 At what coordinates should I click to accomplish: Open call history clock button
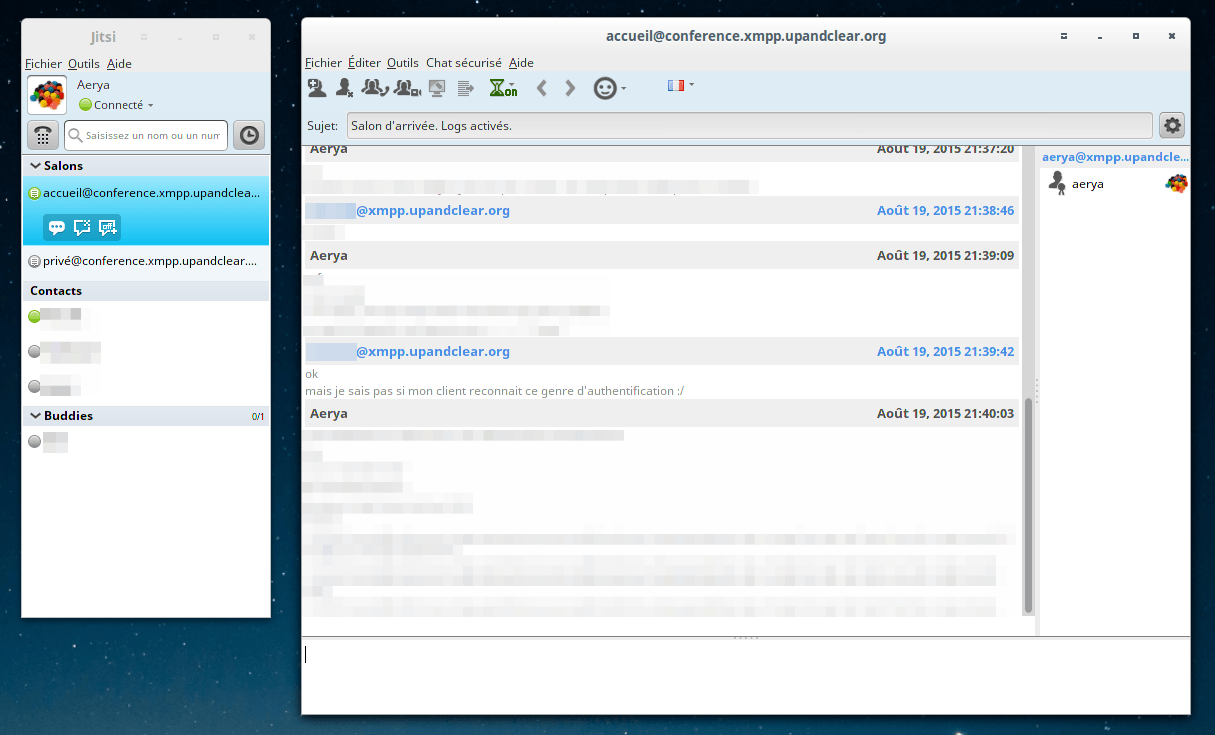(x=249, y=135)
